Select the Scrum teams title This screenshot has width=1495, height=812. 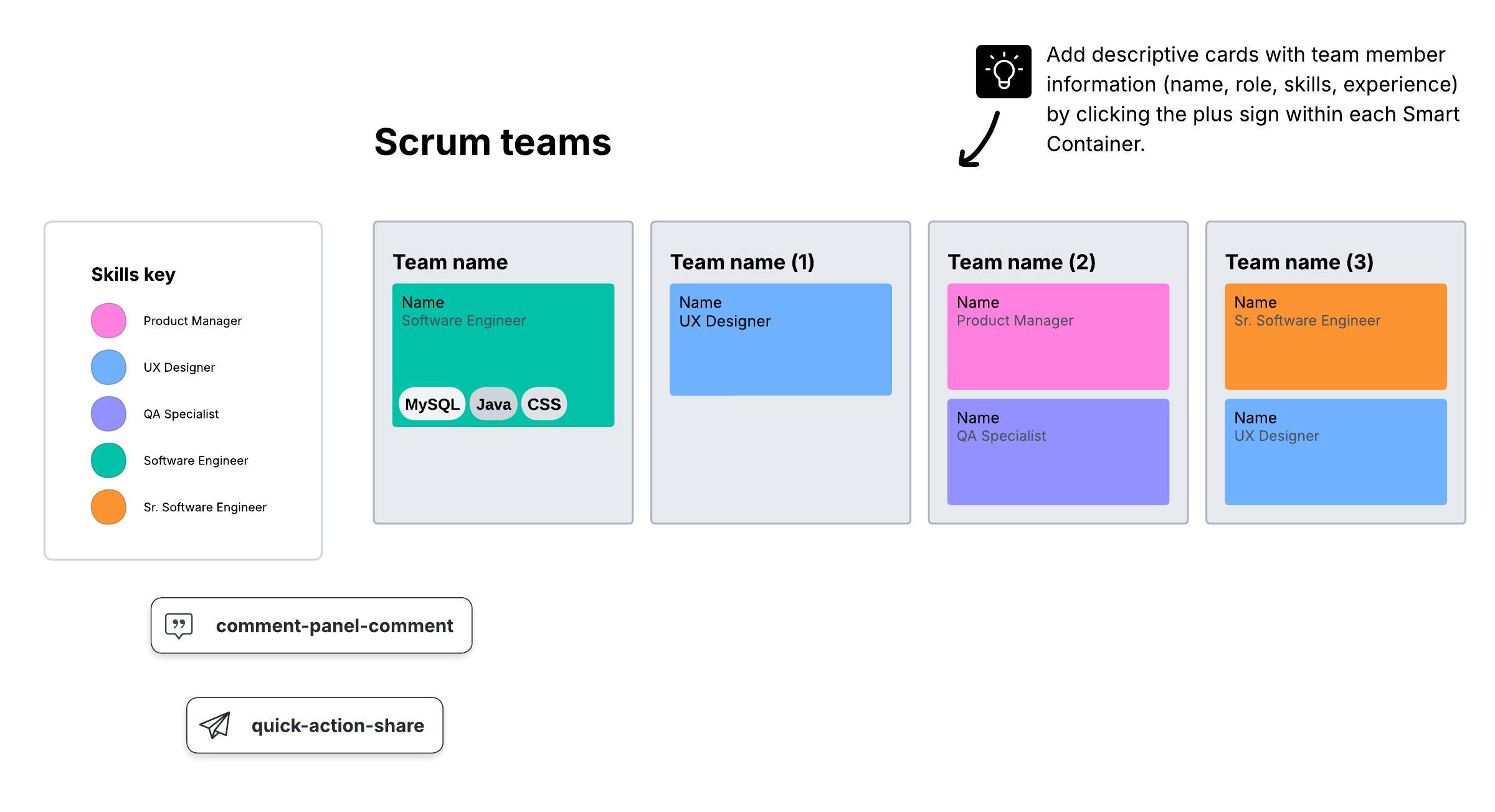pos(492,142)
